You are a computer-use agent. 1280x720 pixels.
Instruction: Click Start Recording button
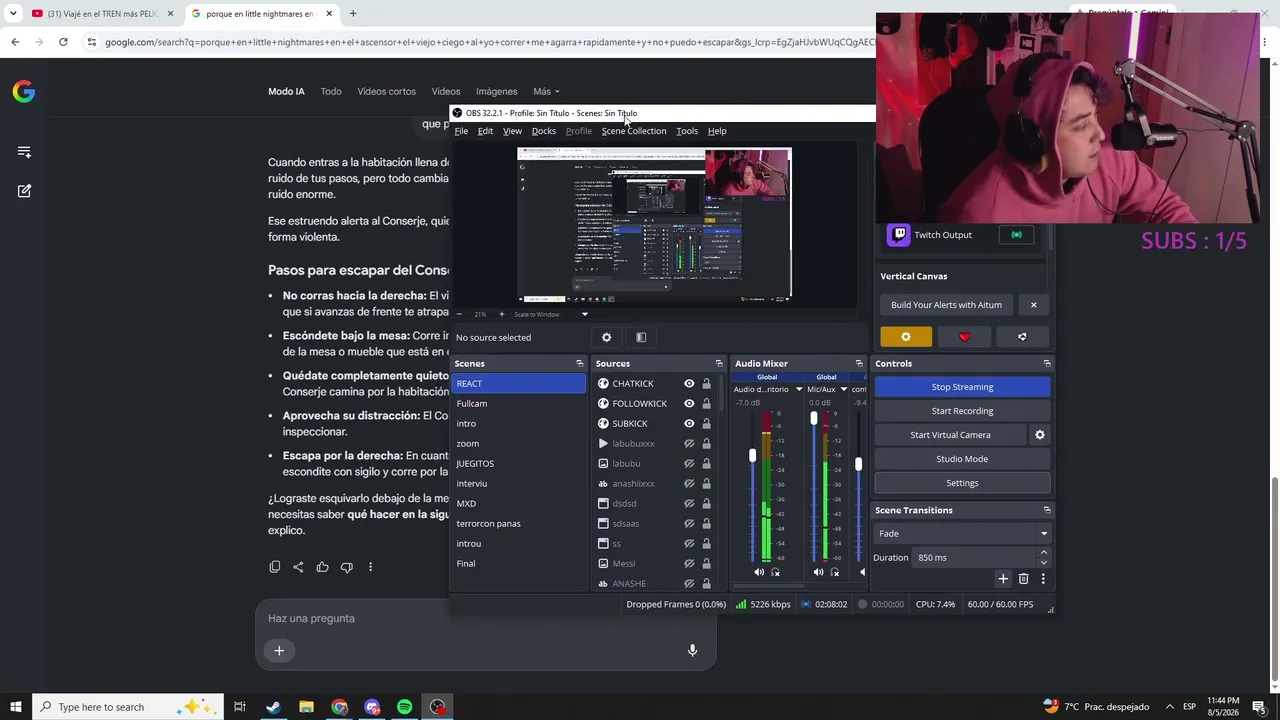pyautogui.click(x=962, y=411)
